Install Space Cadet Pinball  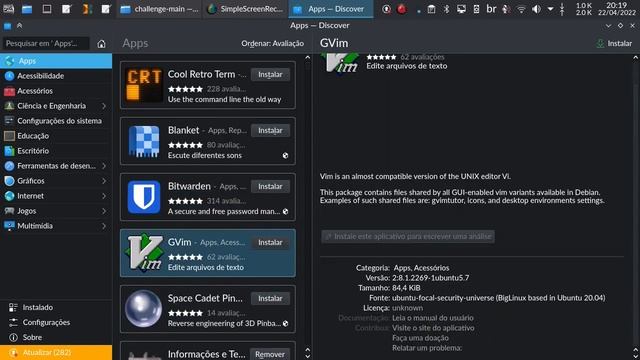pyautogui.click(x=270, y=298)
